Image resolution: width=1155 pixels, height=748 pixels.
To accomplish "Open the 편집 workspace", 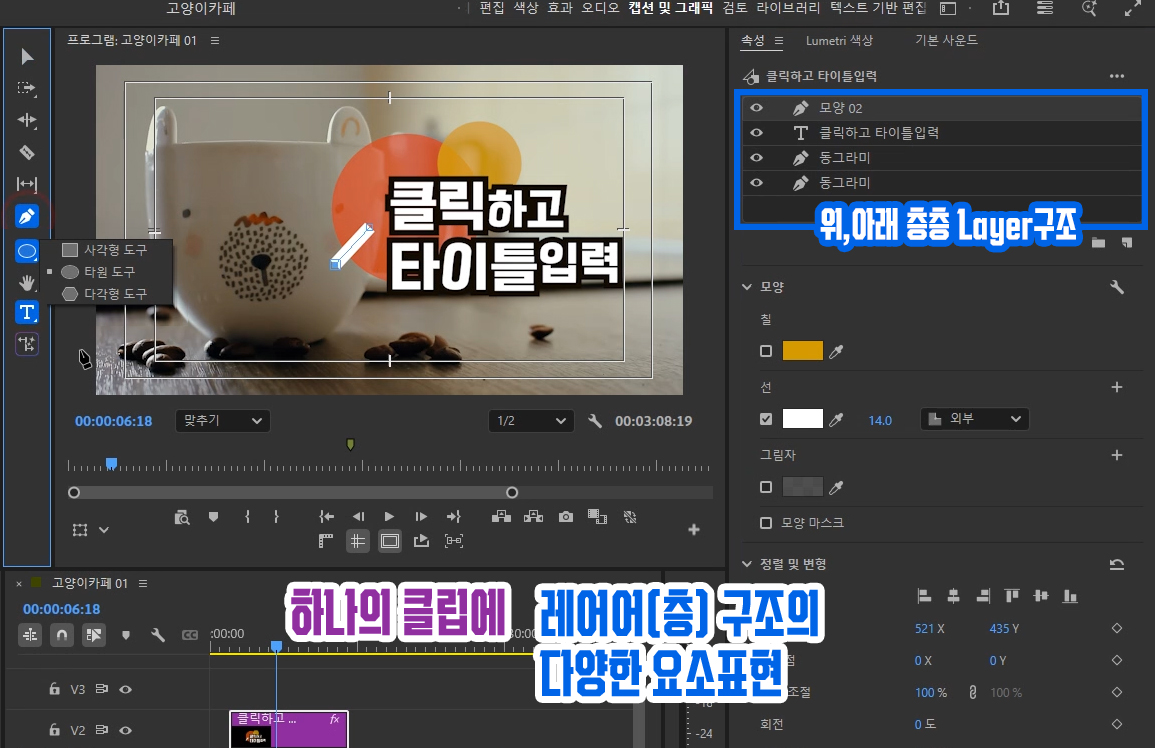I will pyautogui.click(x=492, y=8).
